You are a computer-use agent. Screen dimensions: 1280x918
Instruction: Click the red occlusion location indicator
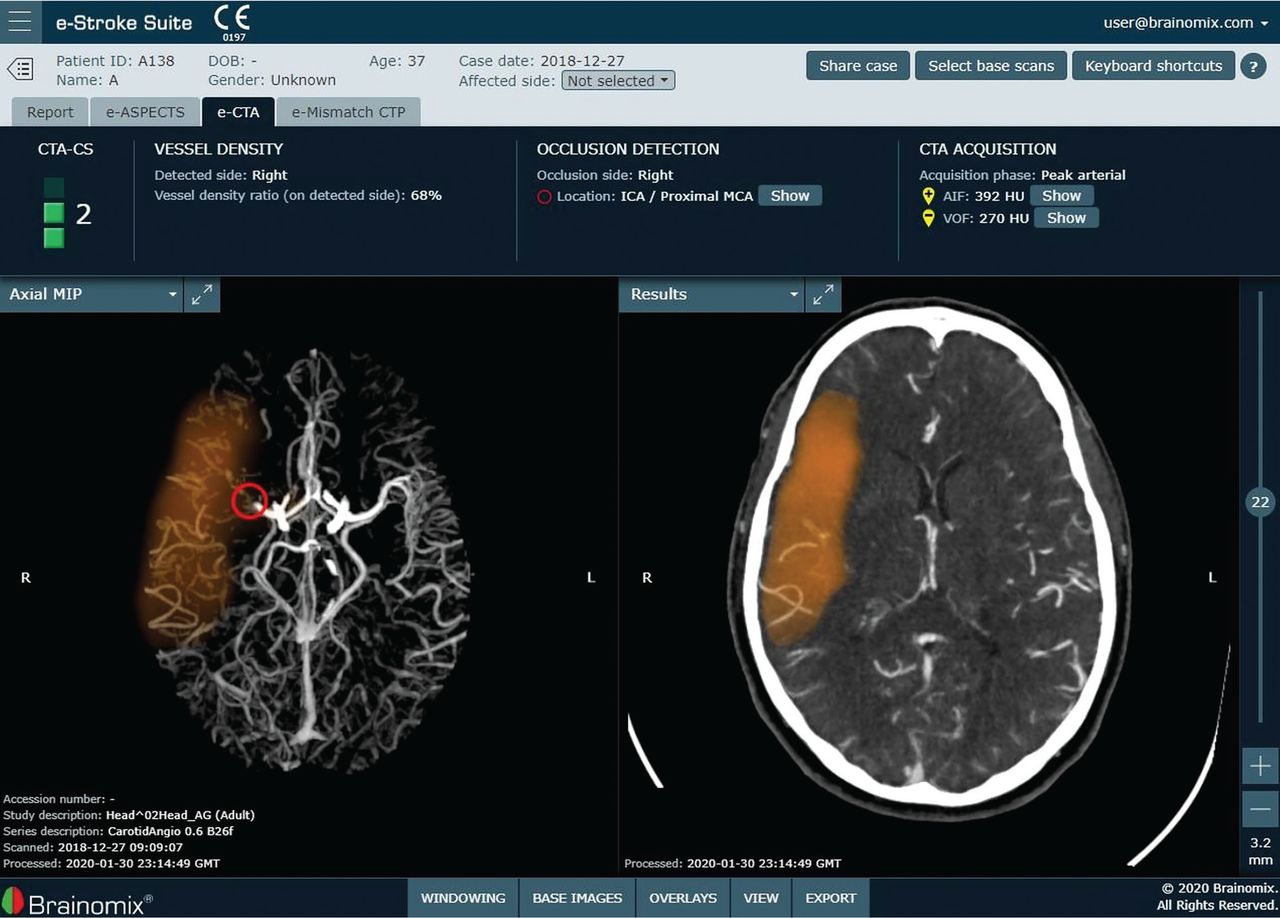pyautogui.click(x=544, y=197)
